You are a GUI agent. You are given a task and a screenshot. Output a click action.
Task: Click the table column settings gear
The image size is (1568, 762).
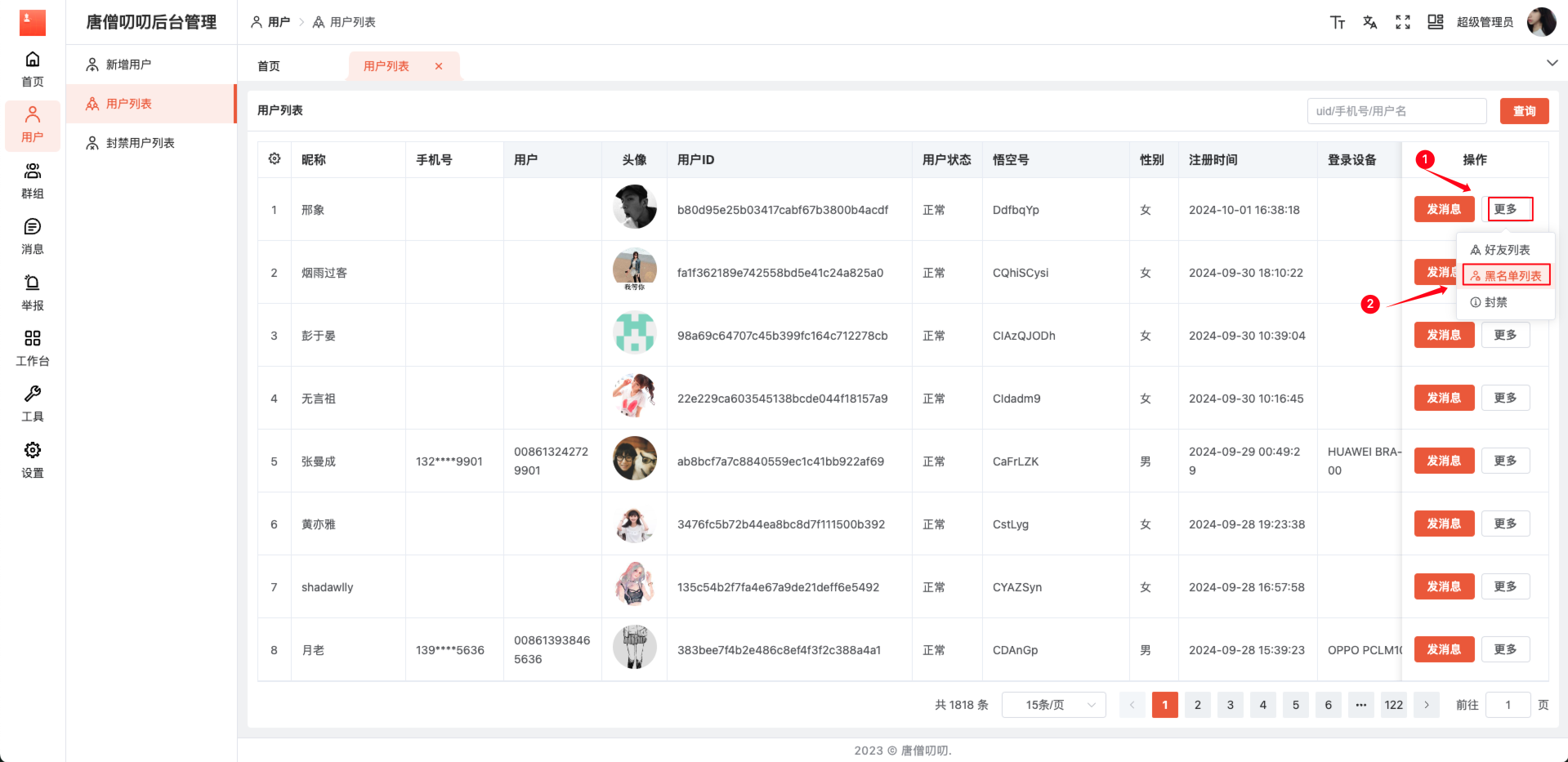[275, 159]
